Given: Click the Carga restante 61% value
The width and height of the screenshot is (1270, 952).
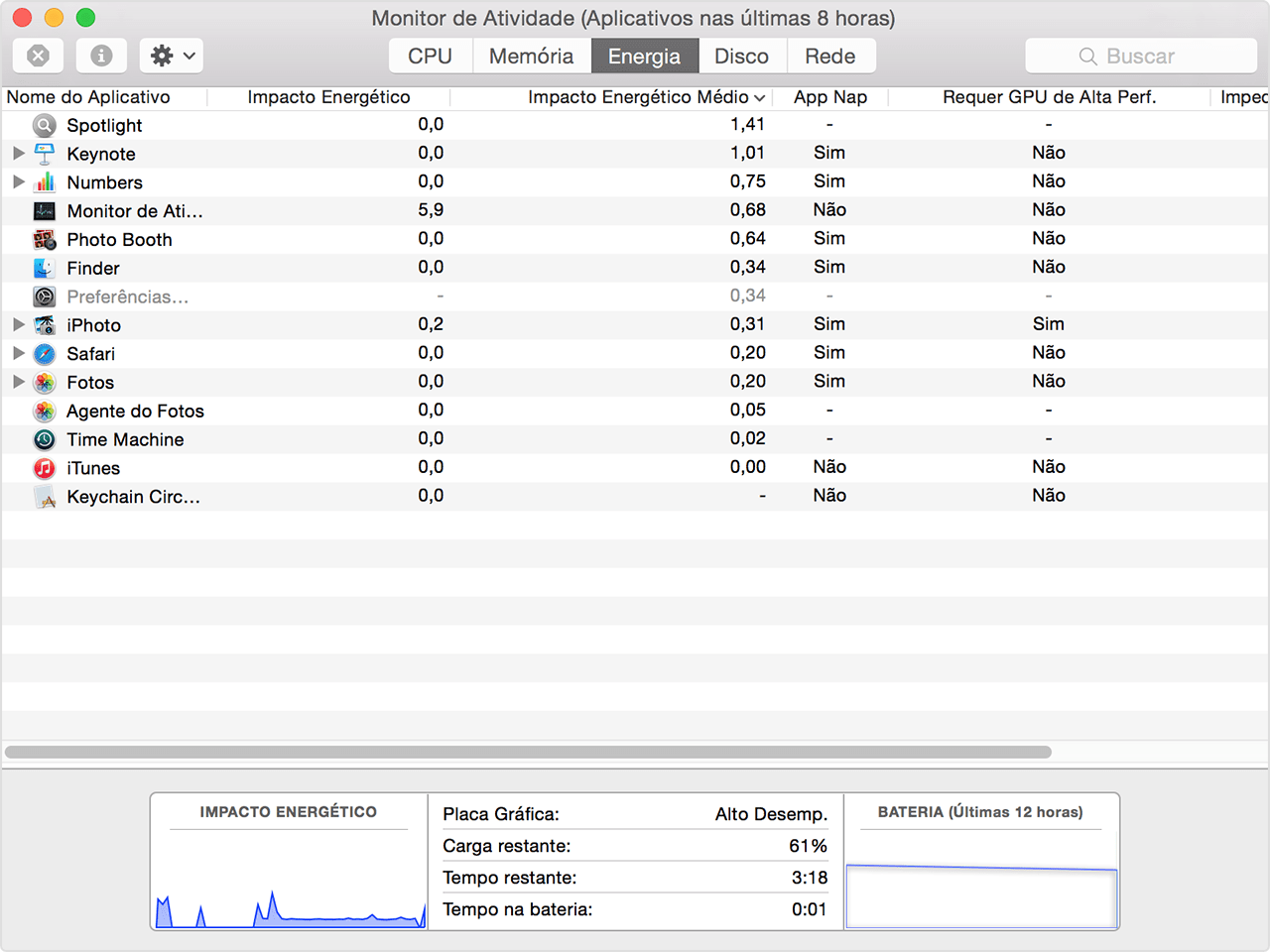Looking at the screenshot, I should pos(808,846).
